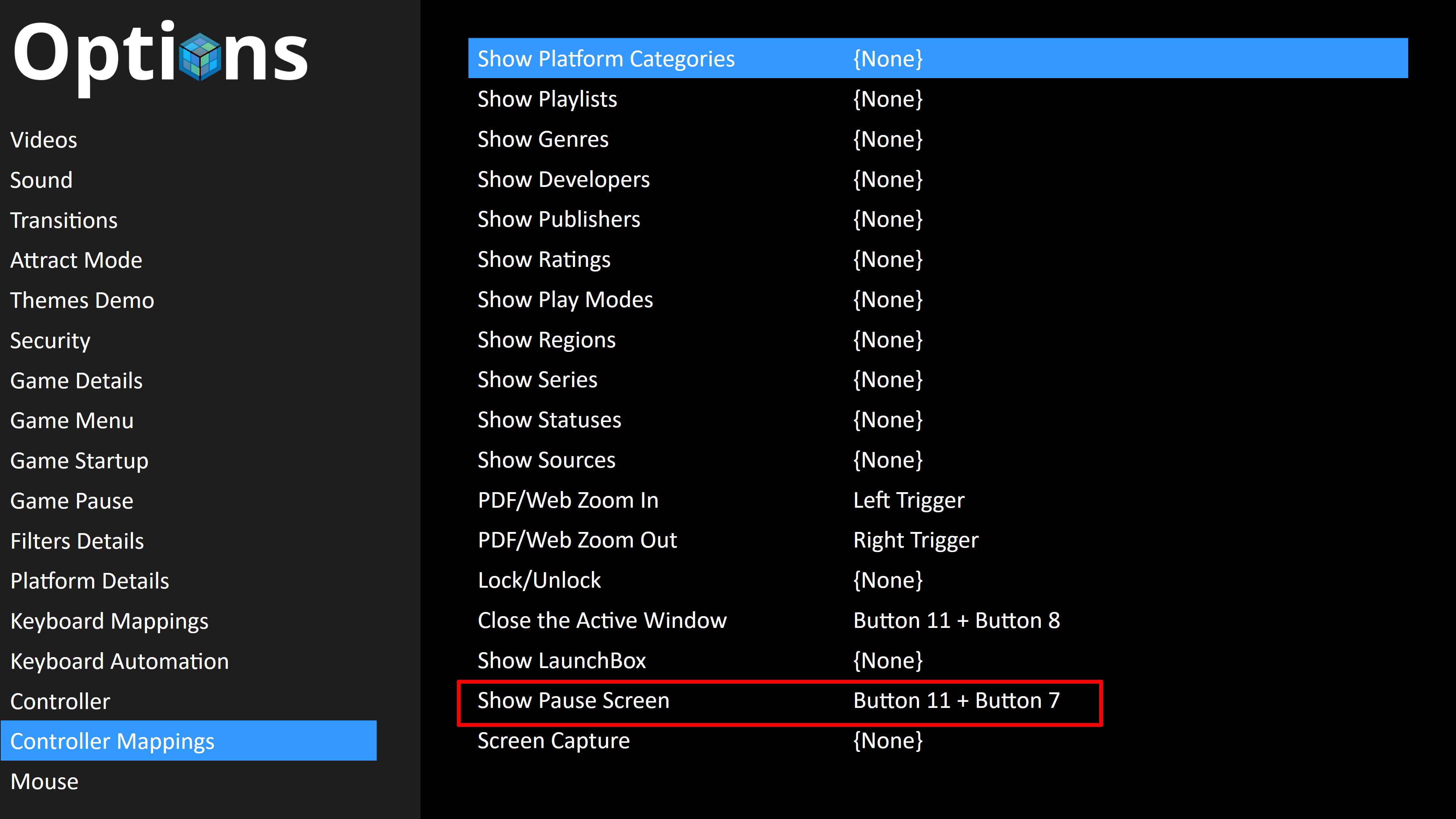1456x819 pixels.
Task: Select Transitions in the sidebar
Action: click(x=64, y=220)
